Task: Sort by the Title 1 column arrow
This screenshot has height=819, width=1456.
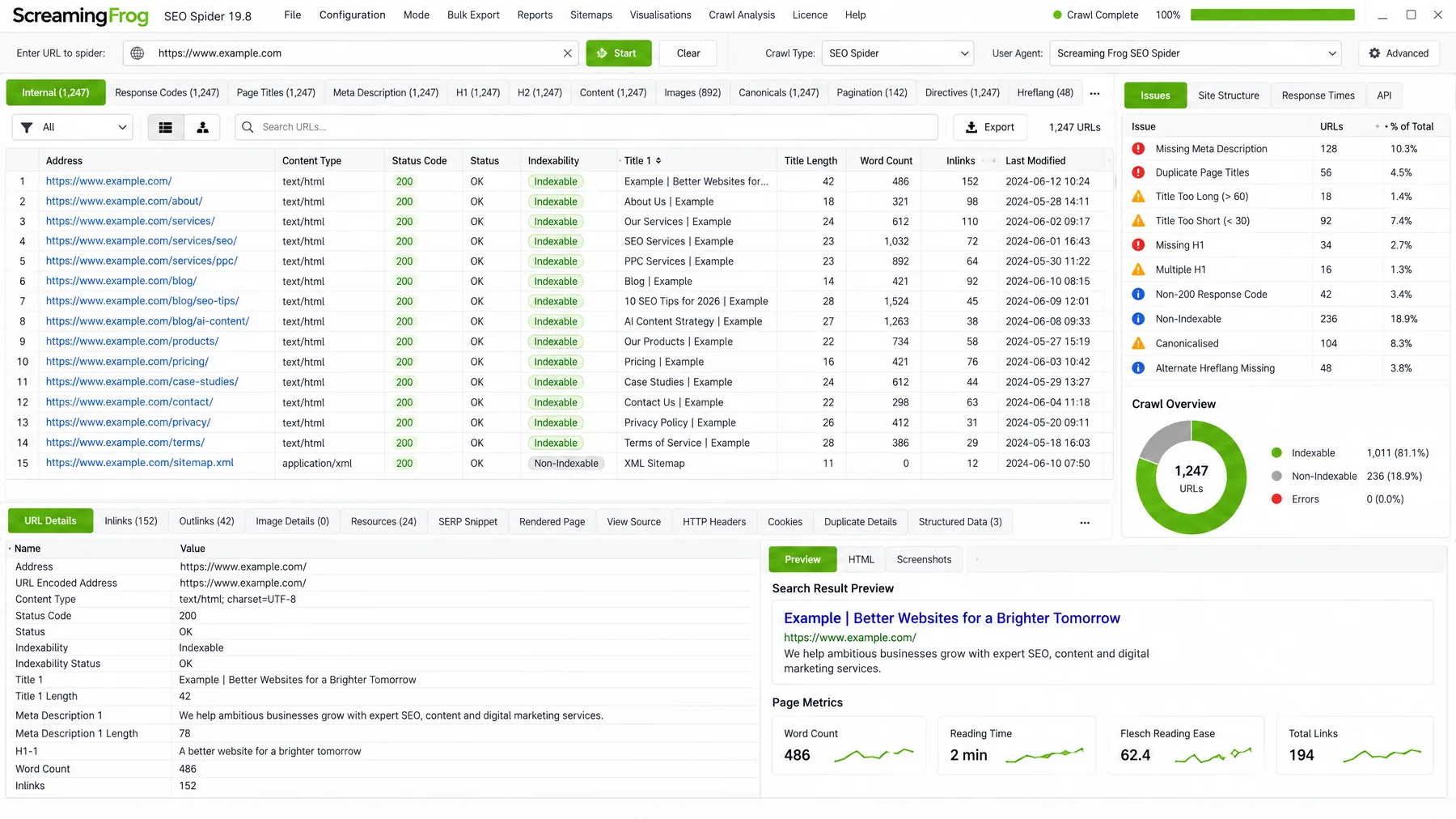Action: (x=658, y=160)
